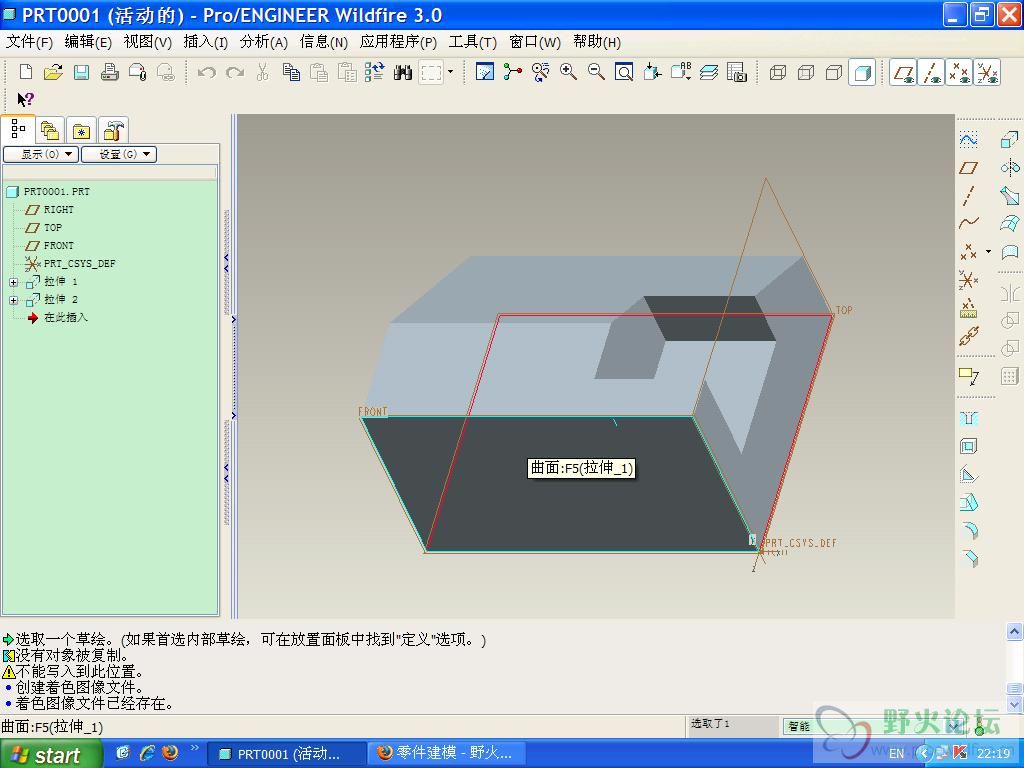Viewport: 1024px width, 768px height.
Task: Select the Coordinate System tool
Action: tap(968, 280)
